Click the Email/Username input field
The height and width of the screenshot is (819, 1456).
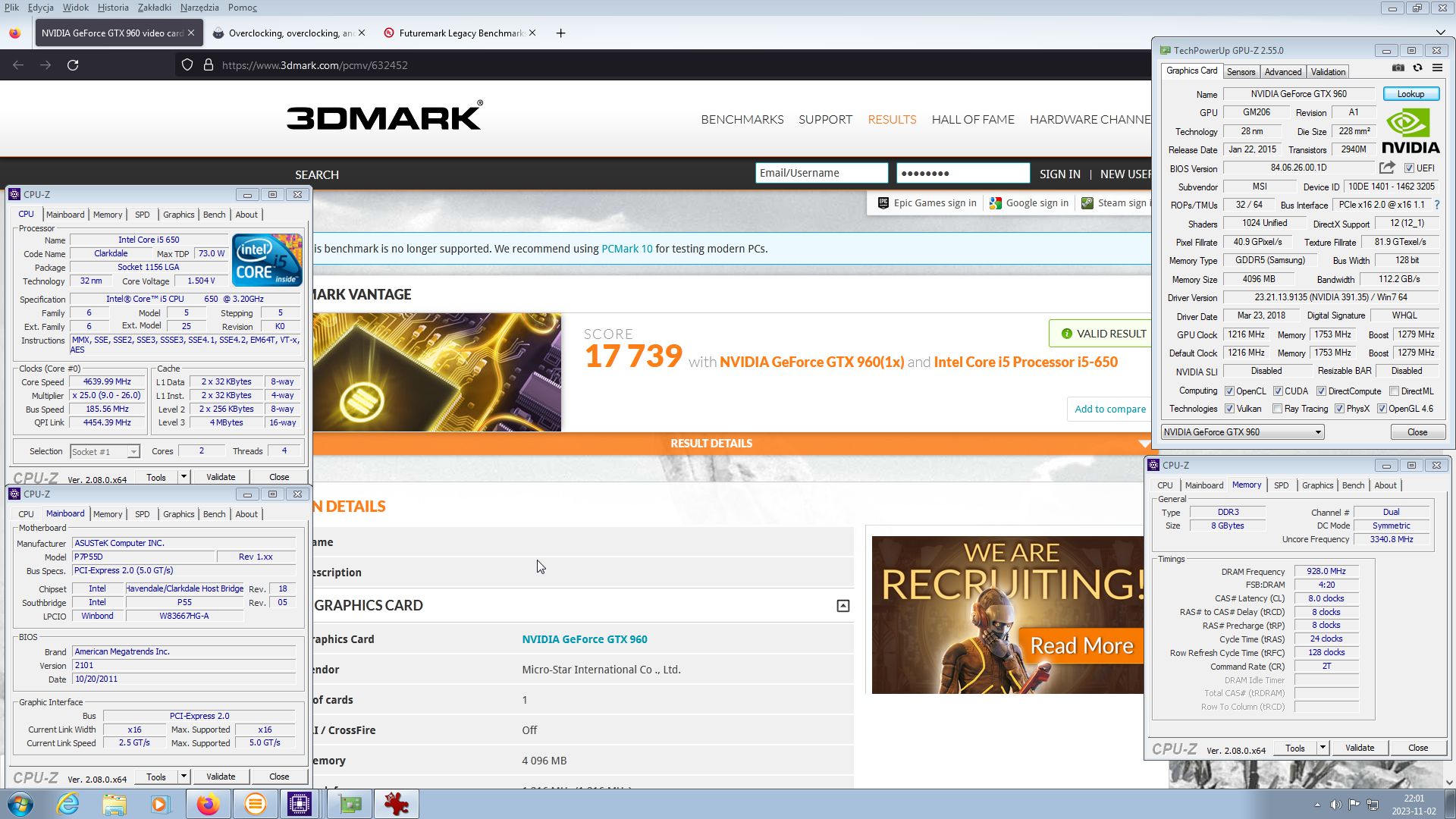pos(821,173)
